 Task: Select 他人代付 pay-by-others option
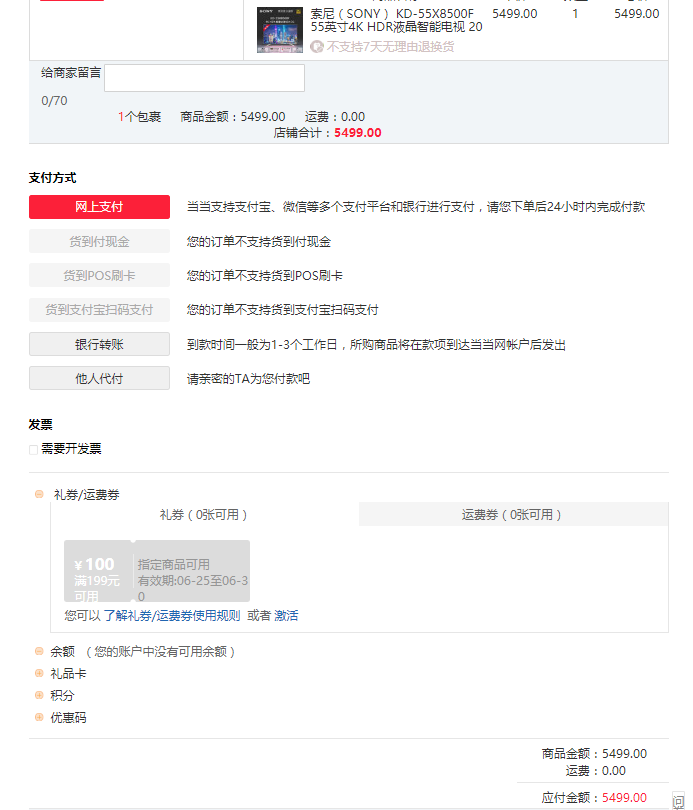point(98,378)
